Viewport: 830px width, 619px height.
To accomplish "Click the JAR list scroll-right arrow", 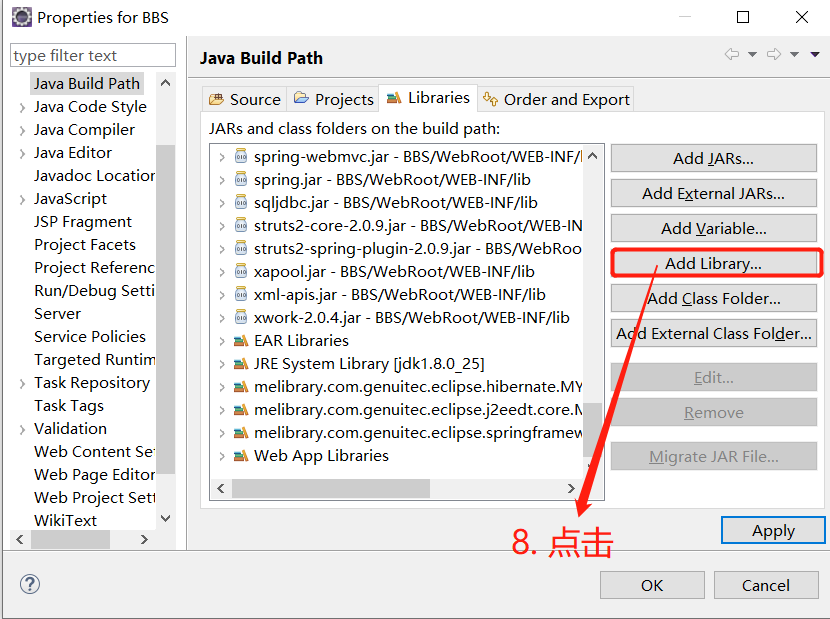I will tap(571, 488).
